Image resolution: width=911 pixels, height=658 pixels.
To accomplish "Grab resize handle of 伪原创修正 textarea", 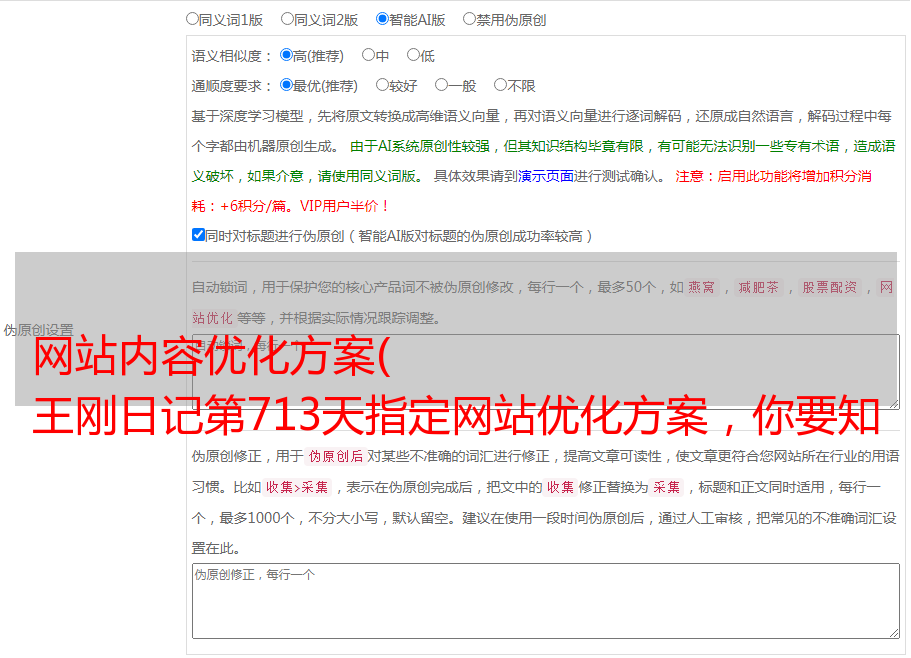I will 894,633.
